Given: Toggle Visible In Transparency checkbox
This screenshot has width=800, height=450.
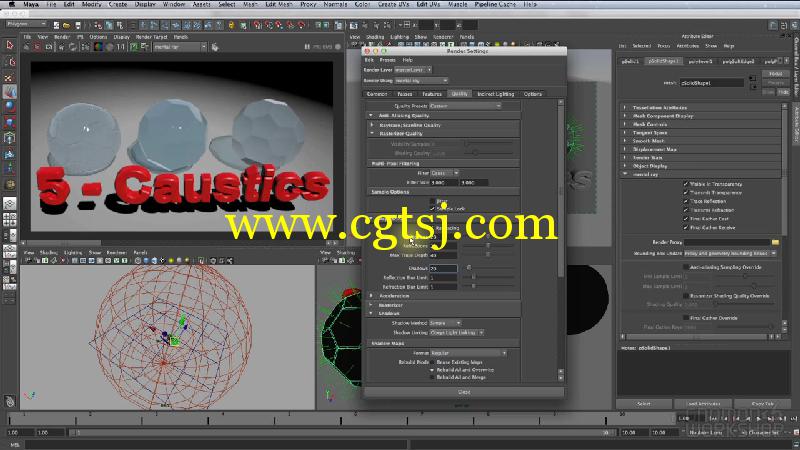Looking at the screenshot, I should 686,184.
